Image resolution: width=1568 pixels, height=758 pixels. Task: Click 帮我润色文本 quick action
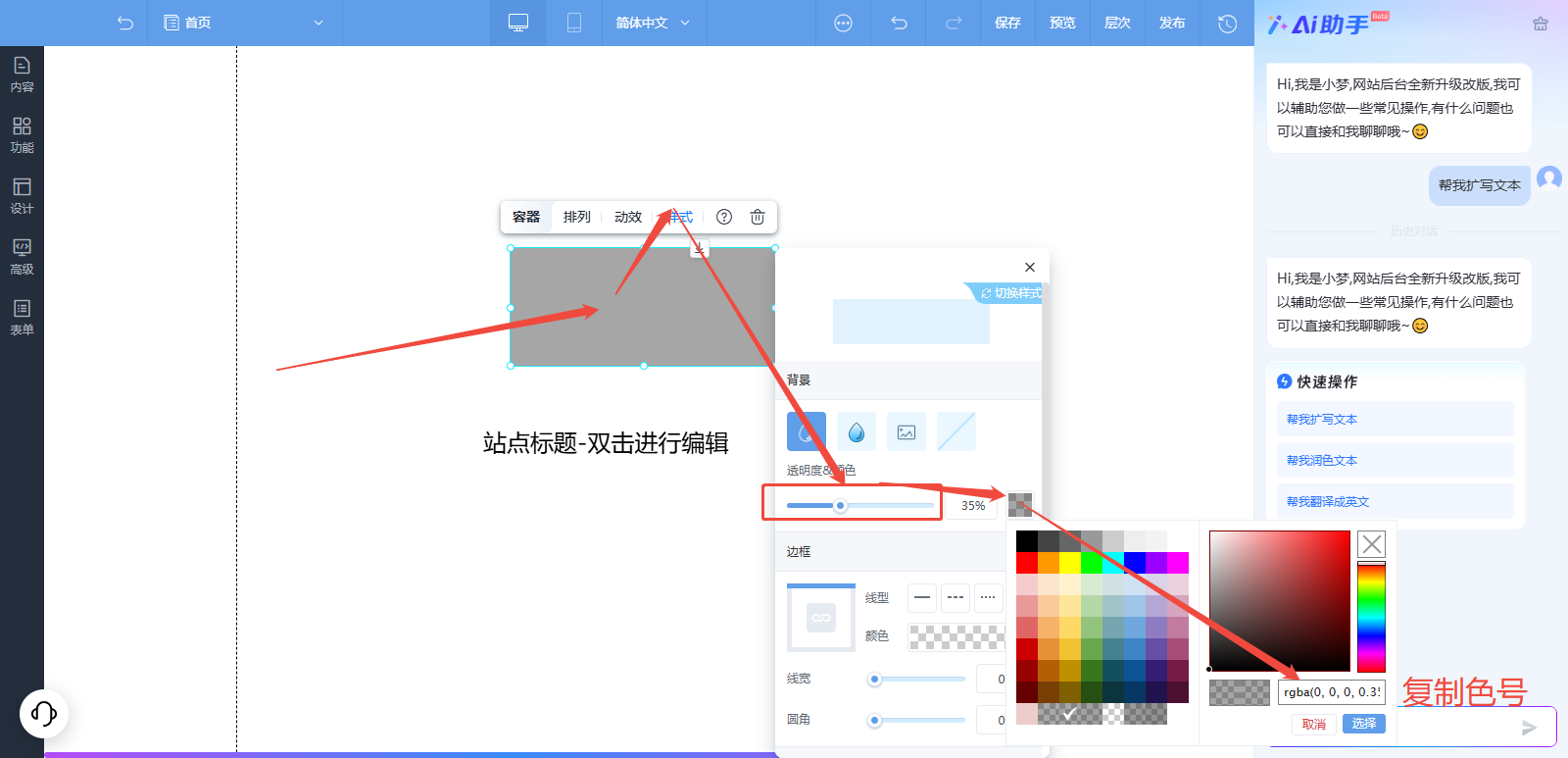tap(1395, 460)
